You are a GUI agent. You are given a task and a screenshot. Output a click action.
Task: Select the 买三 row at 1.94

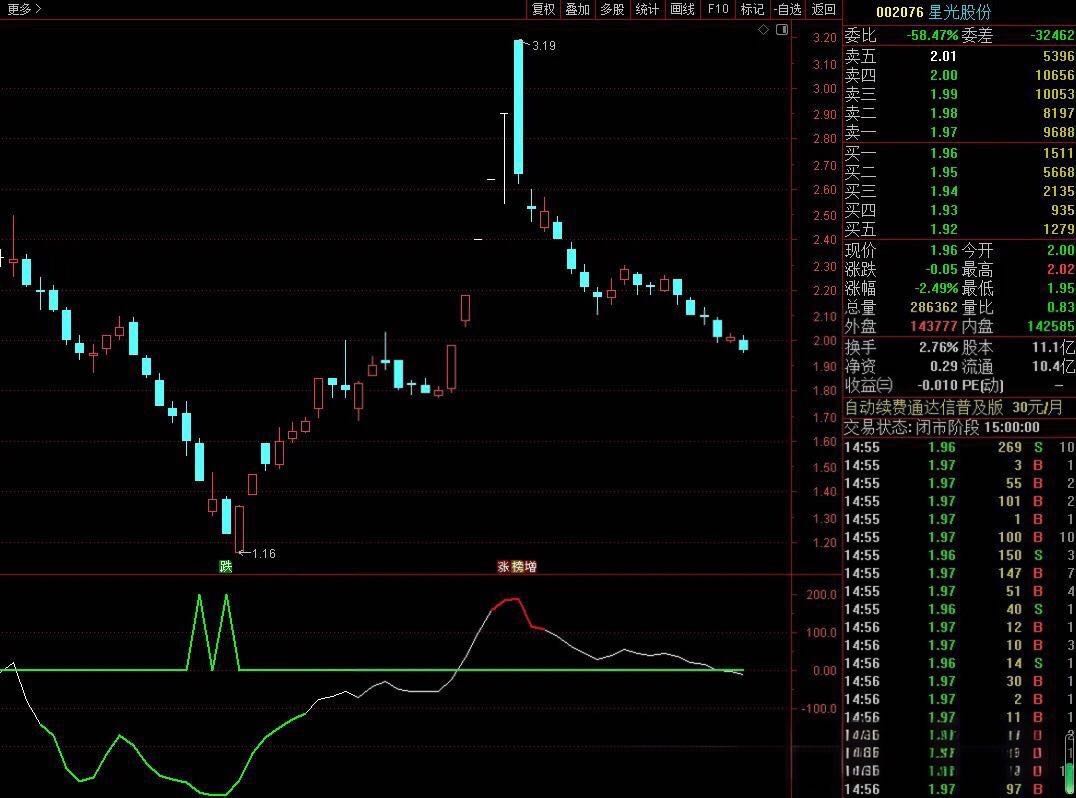959,191
